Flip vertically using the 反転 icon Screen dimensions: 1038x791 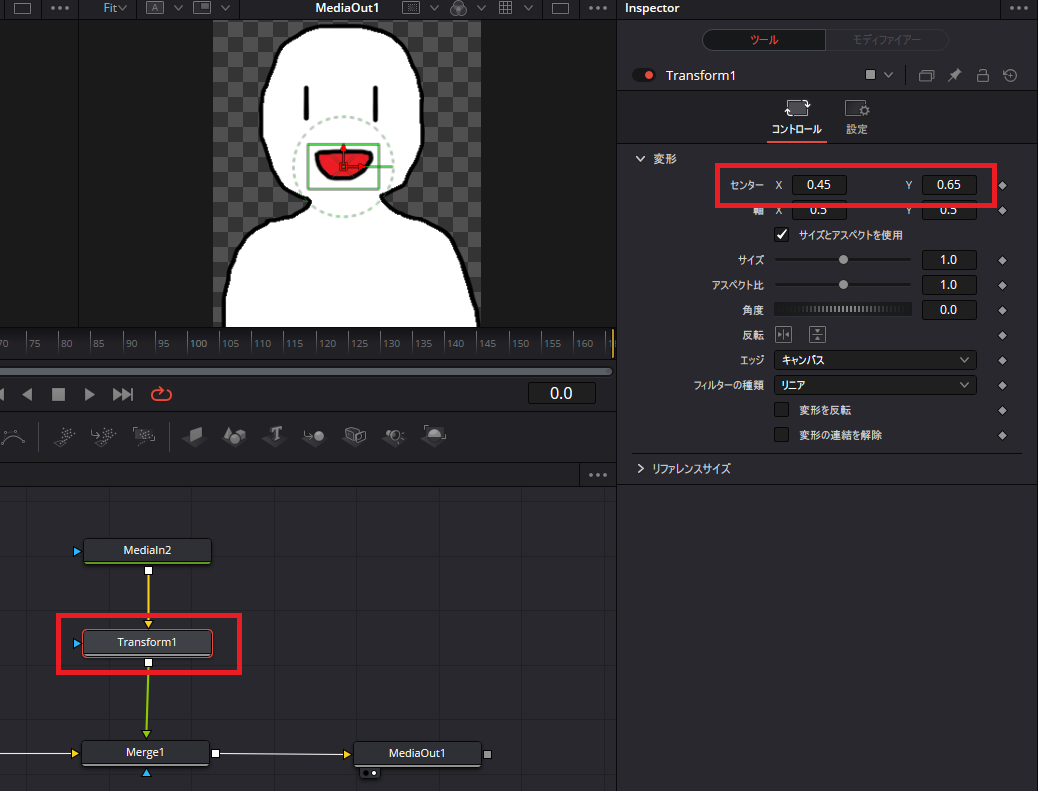(818, 335)
